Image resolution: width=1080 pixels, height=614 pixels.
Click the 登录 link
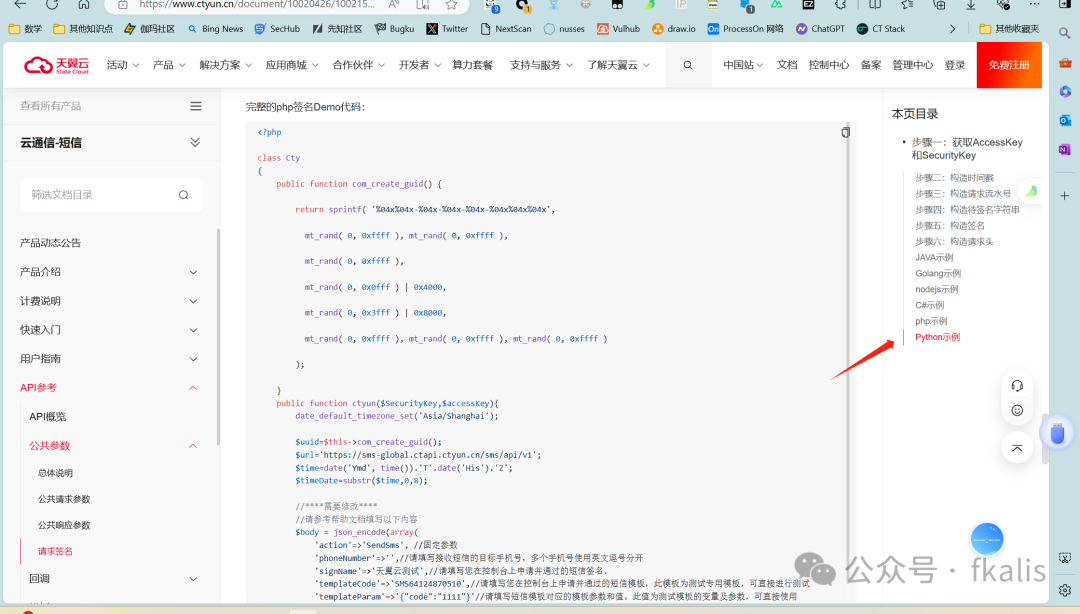click(x=955, y=65)
